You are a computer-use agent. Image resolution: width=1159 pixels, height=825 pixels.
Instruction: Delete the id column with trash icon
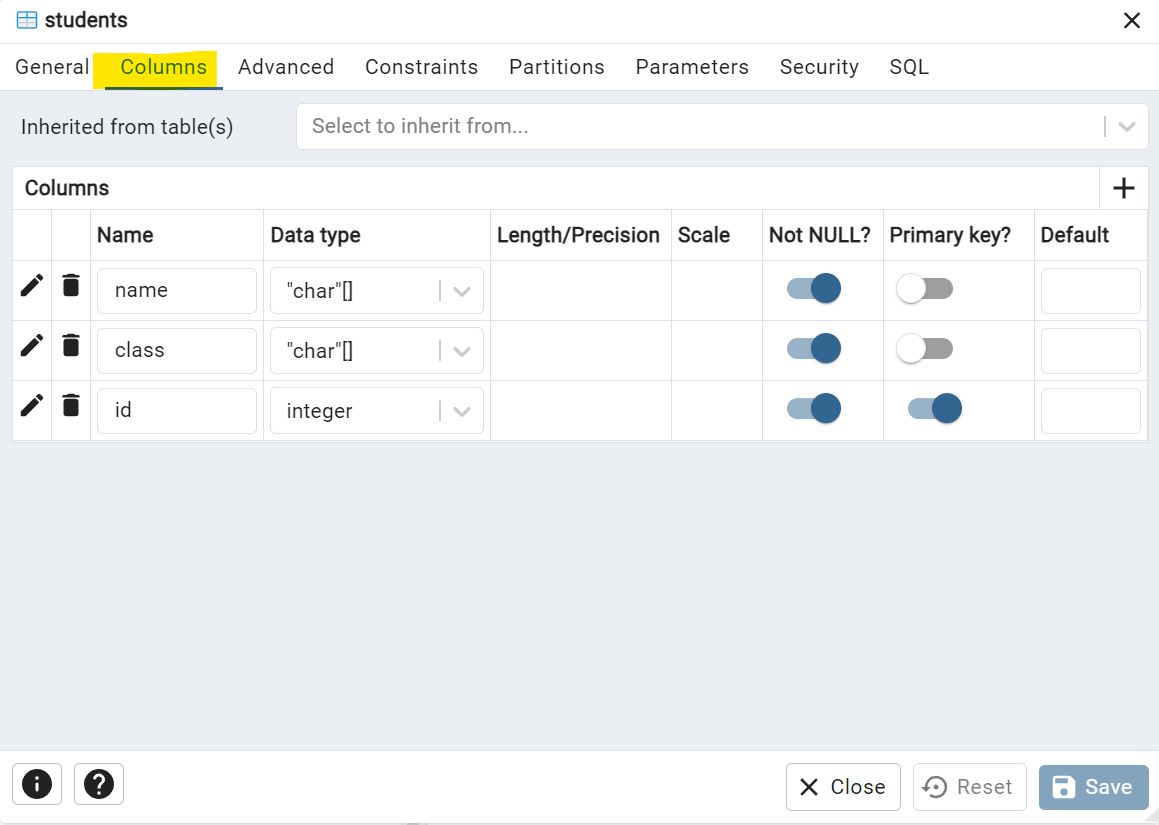[70, 405]
